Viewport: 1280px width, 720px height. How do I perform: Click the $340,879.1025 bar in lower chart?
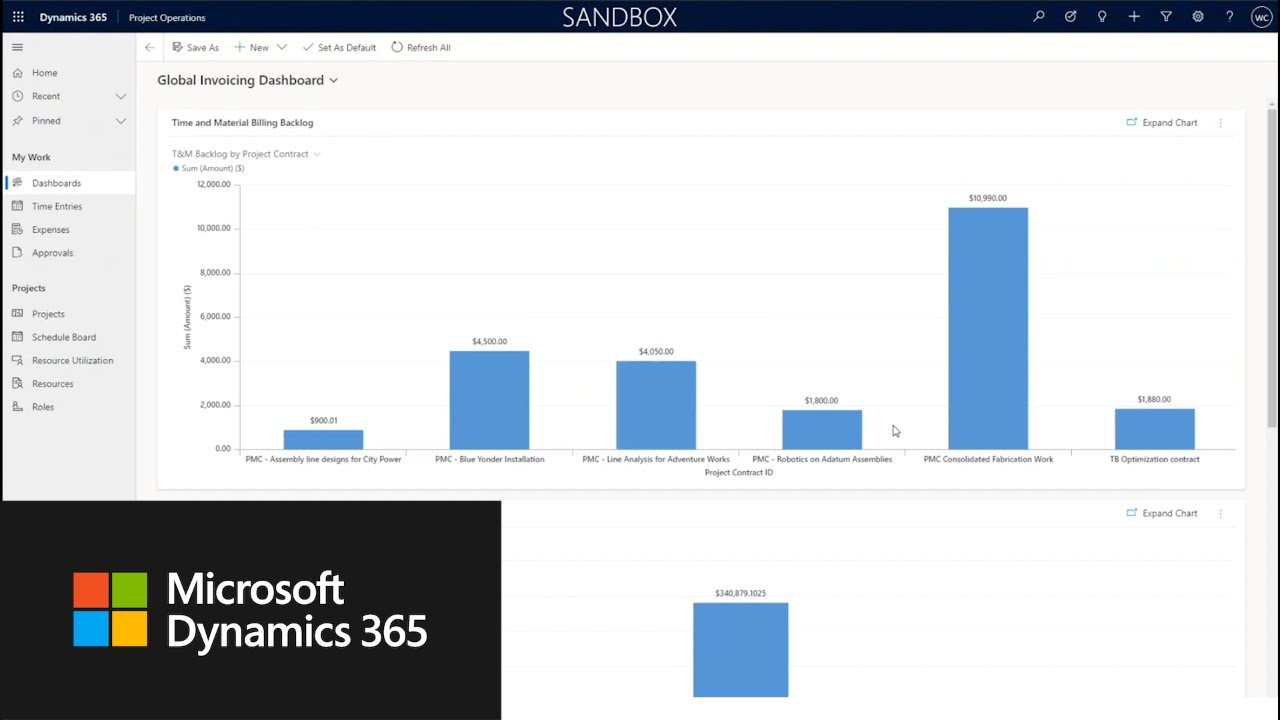740,650
